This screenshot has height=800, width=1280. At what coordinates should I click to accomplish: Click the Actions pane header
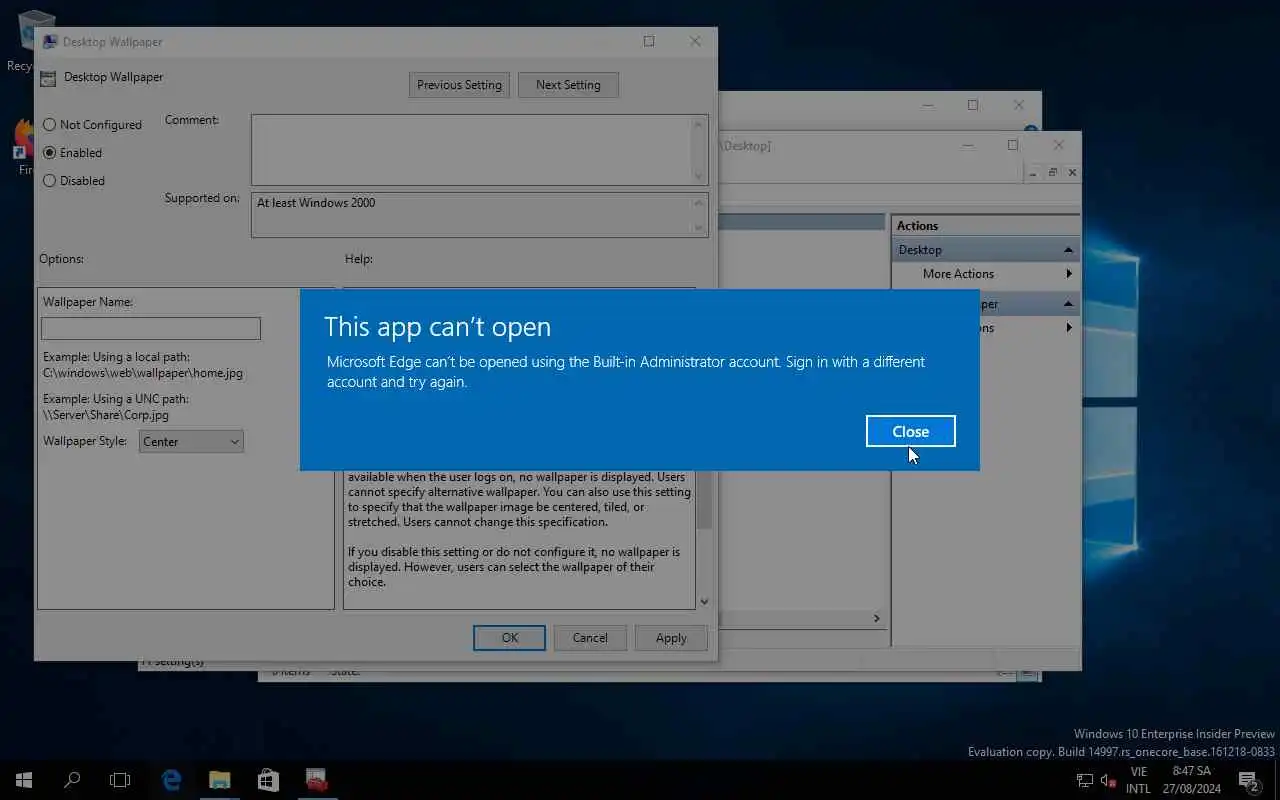[x=985, y=226]
